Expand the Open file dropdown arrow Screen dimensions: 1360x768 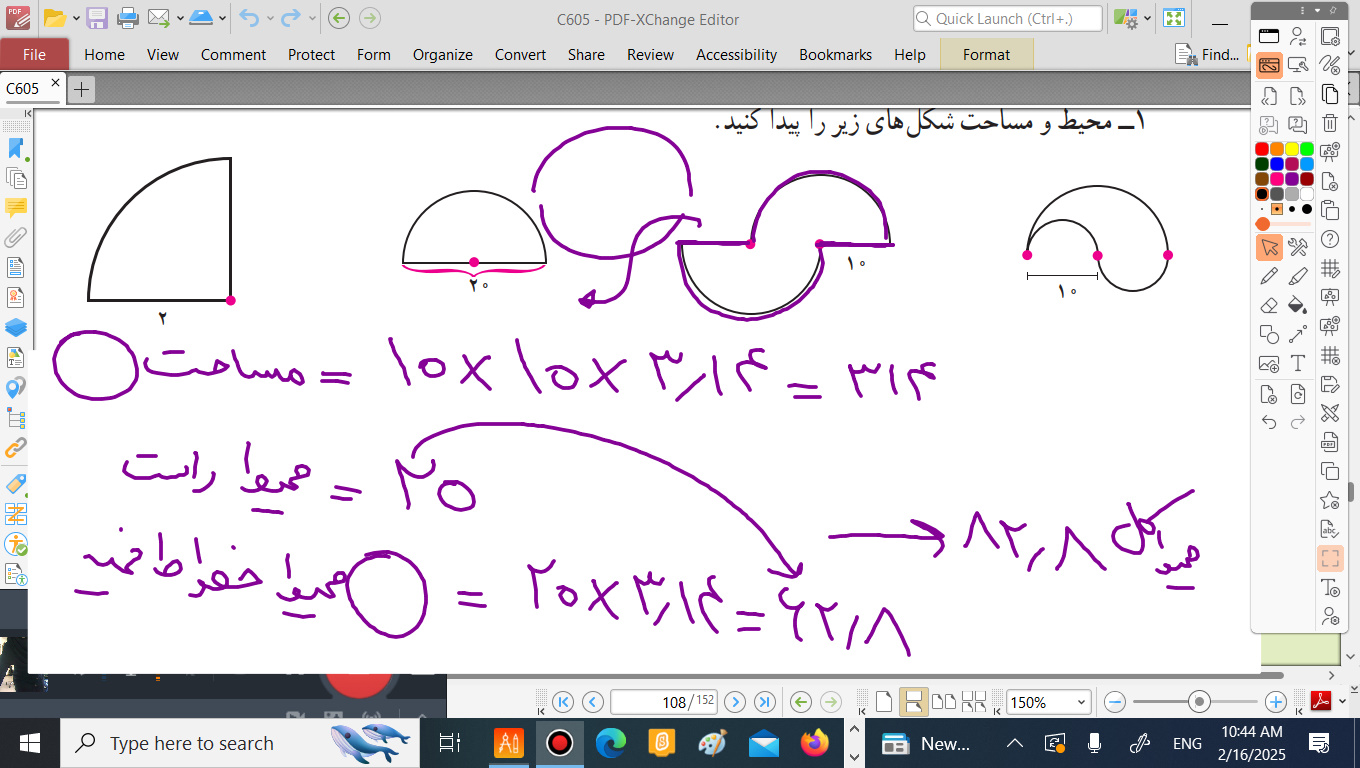click(76, 18)
